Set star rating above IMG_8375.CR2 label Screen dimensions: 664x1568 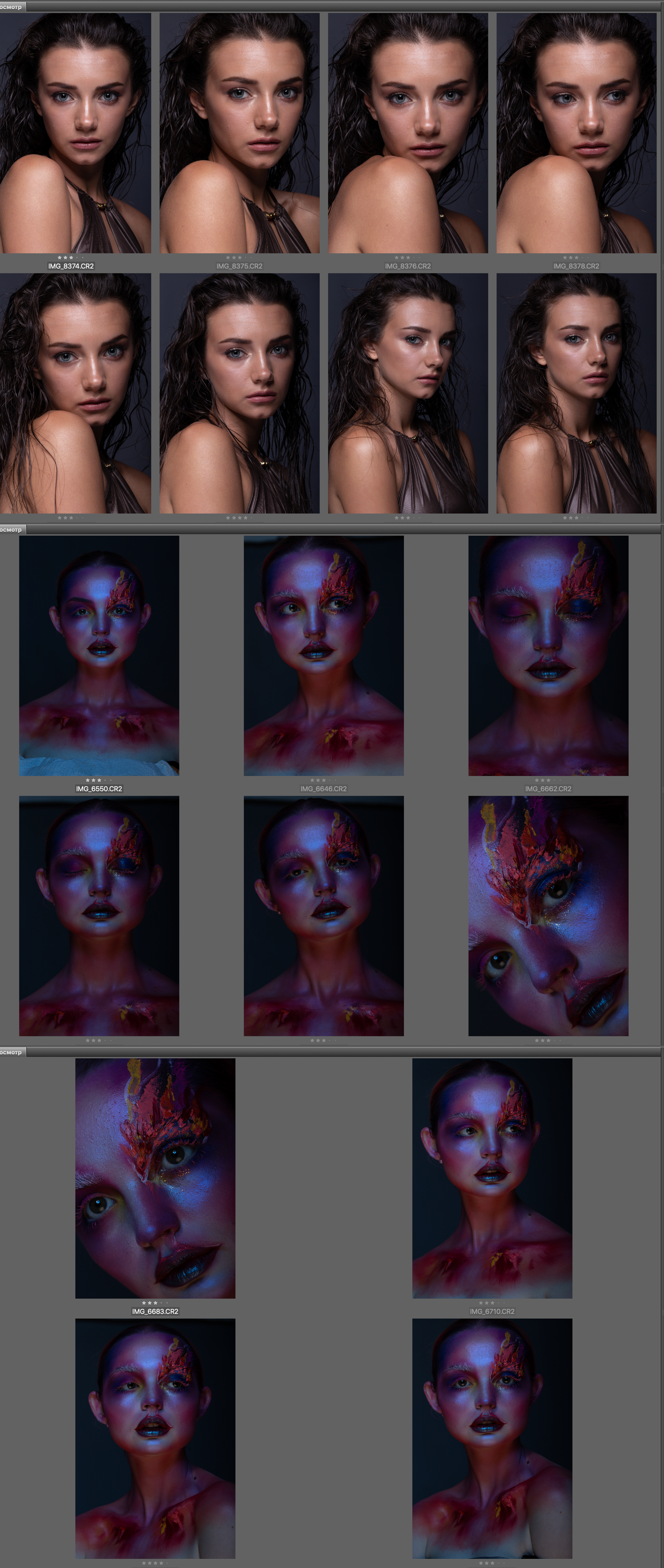tap(239, 258)
